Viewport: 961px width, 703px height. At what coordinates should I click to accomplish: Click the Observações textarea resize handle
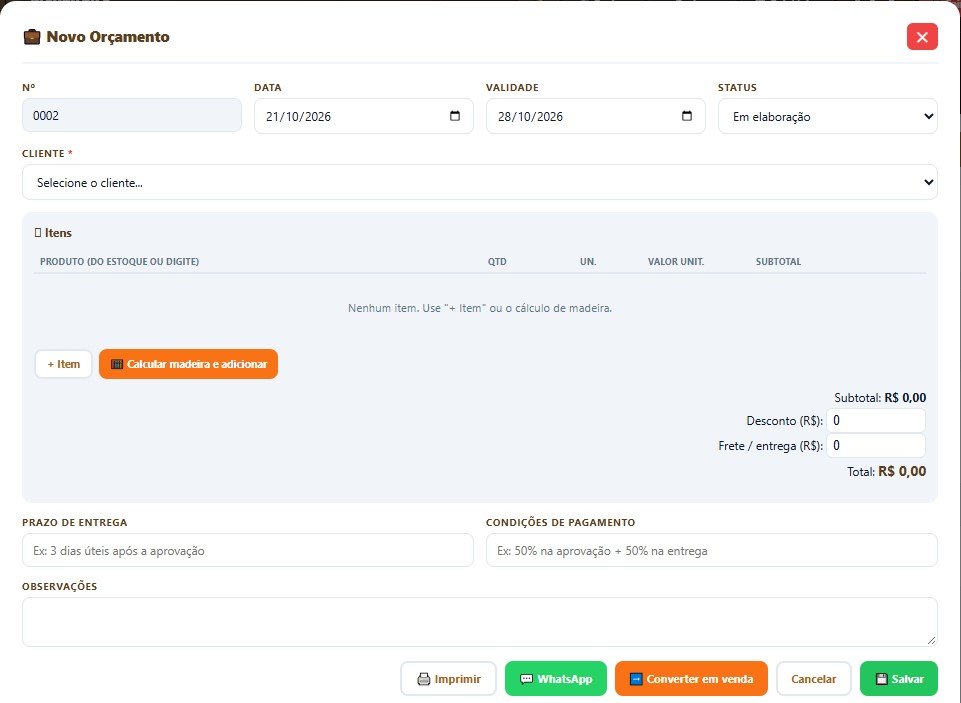pyautogui.click(x=931, y=640)
